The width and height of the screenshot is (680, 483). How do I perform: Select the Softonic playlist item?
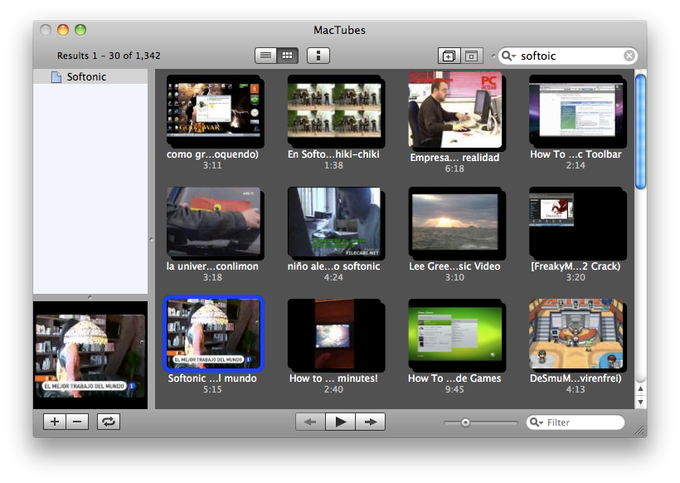click(90, 77)
